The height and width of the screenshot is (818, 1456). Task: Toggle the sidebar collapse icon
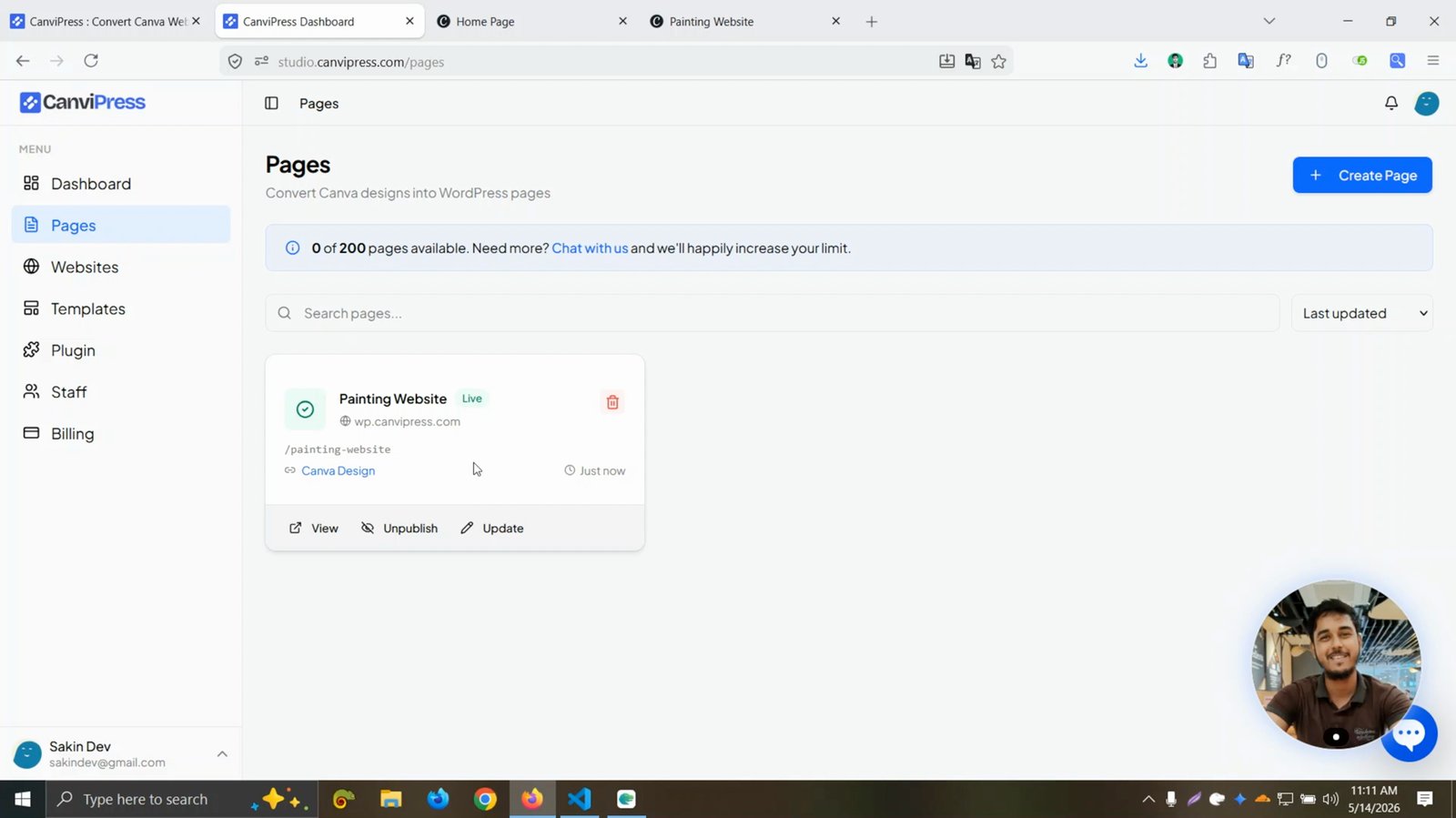click(x=271, y=104)
